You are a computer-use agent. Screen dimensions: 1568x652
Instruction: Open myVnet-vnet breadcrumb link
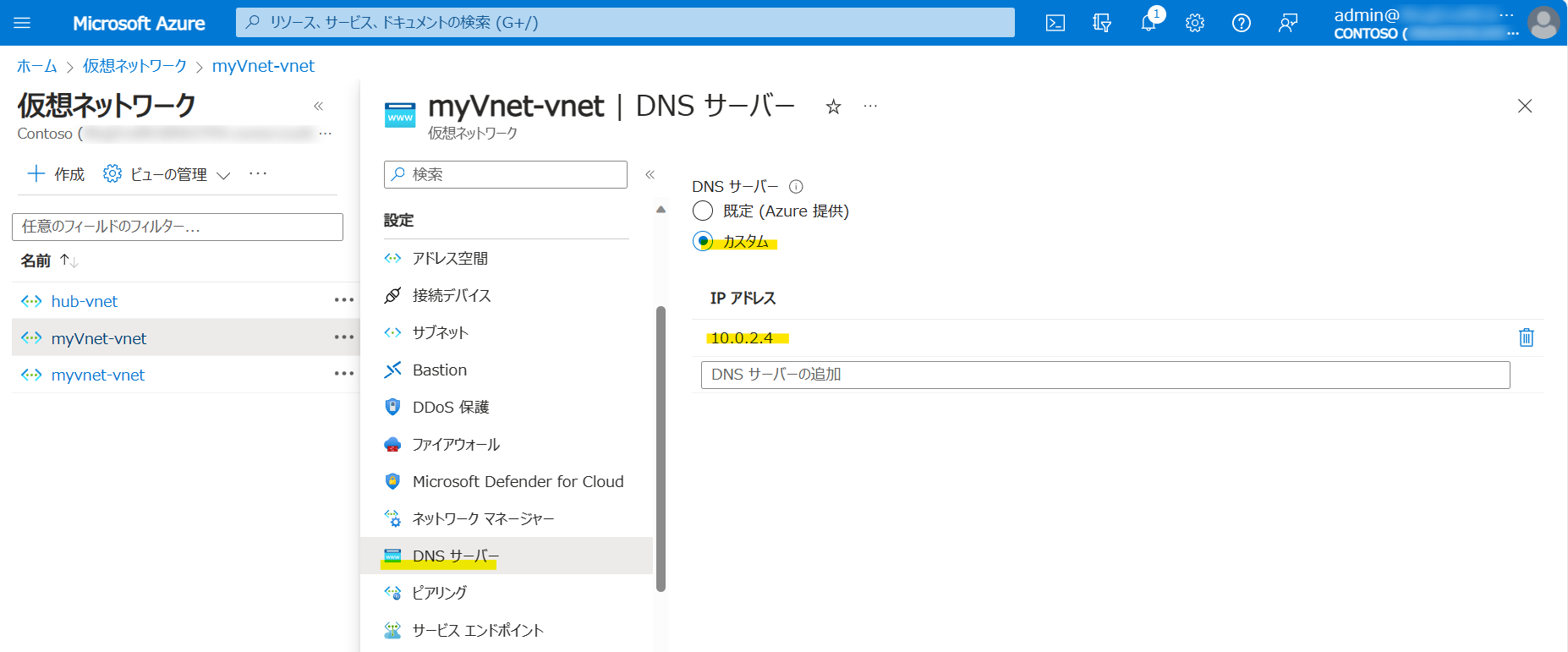click(263, 66)
